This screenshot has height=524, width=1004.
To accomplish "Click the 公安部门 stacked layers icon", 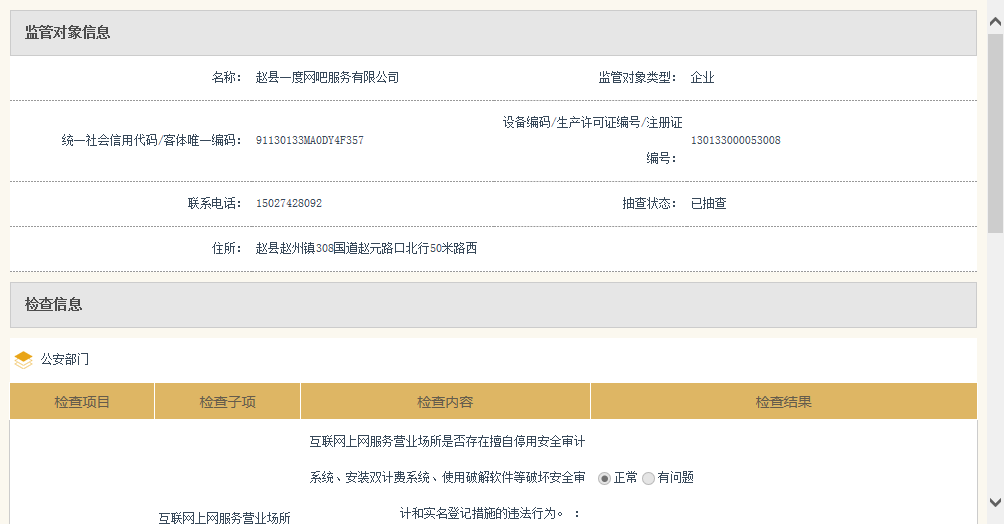I will pyautogui.click(x=23, y=360).
